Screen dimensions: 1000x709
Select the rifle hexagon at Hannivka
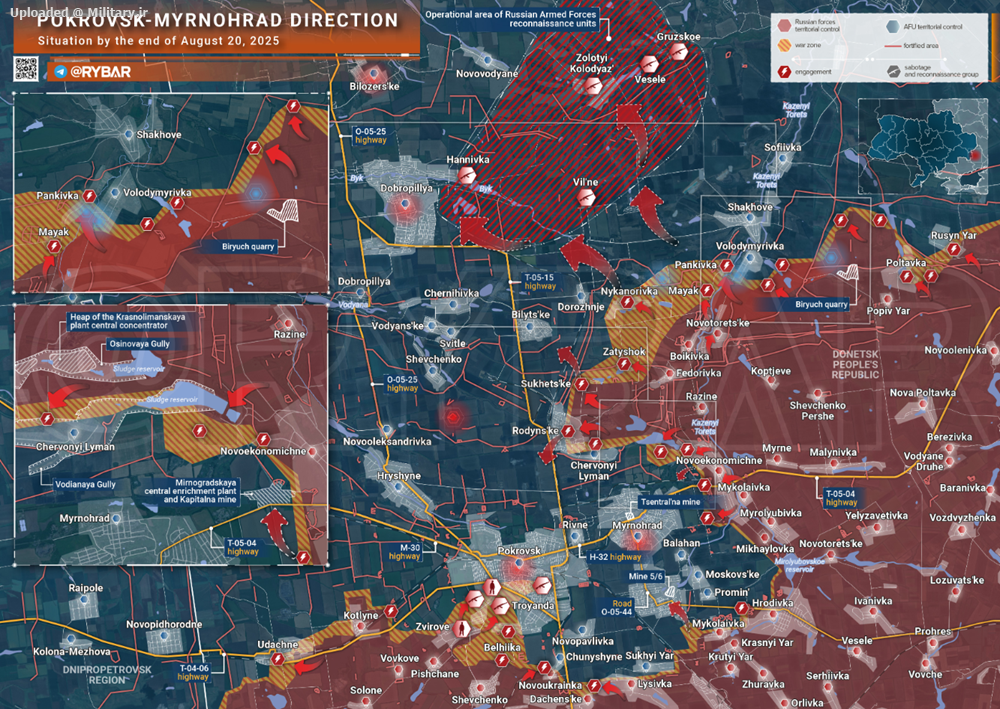pos(467,175)
